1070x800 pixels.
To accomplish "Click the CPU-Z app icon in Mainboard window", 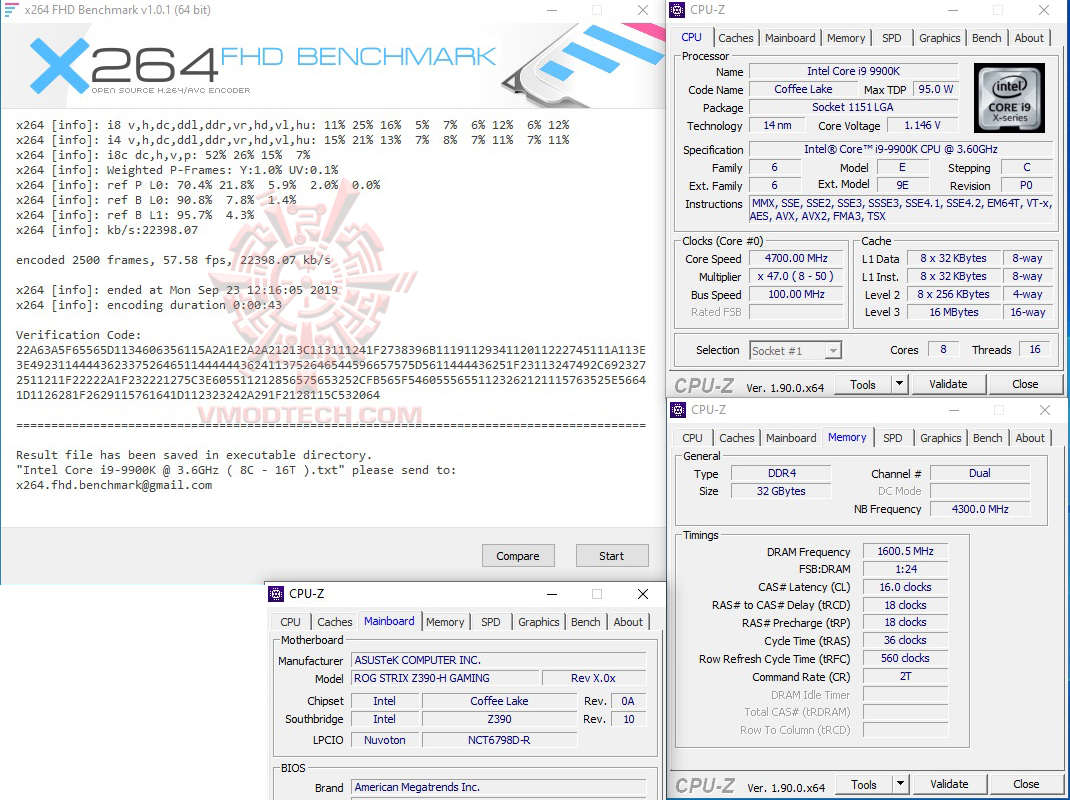I will coord(276,594).
